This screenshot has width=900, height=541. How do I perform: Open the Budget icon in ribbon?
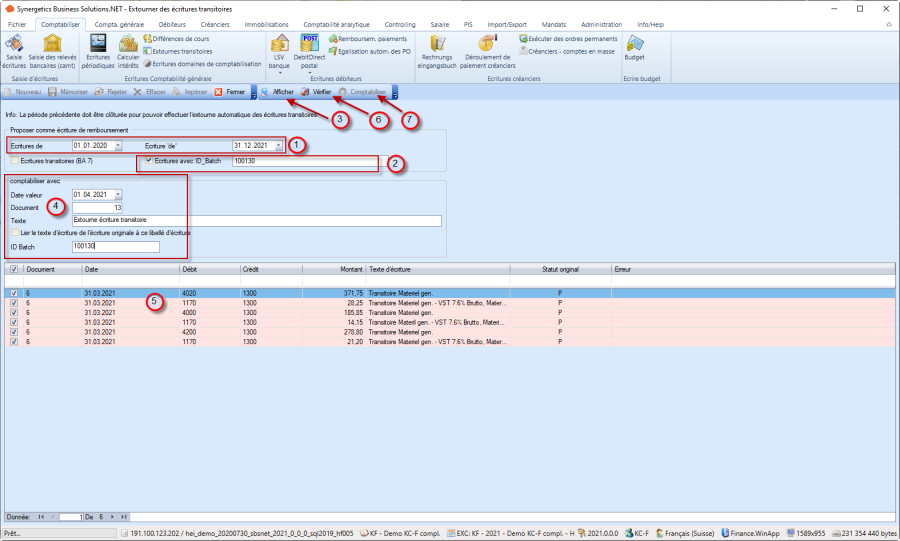634,48
